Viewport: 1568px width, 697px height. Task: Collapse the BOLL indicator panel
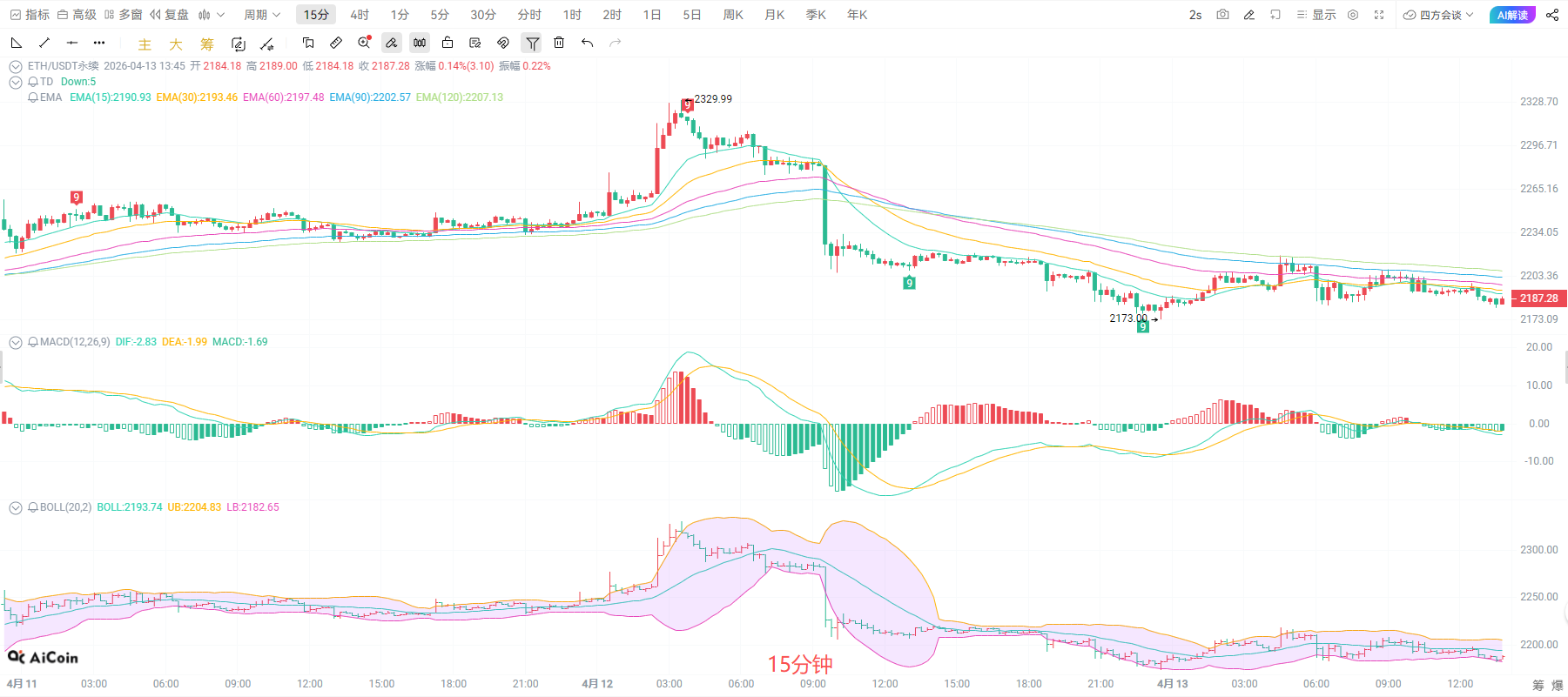(15, 507)
